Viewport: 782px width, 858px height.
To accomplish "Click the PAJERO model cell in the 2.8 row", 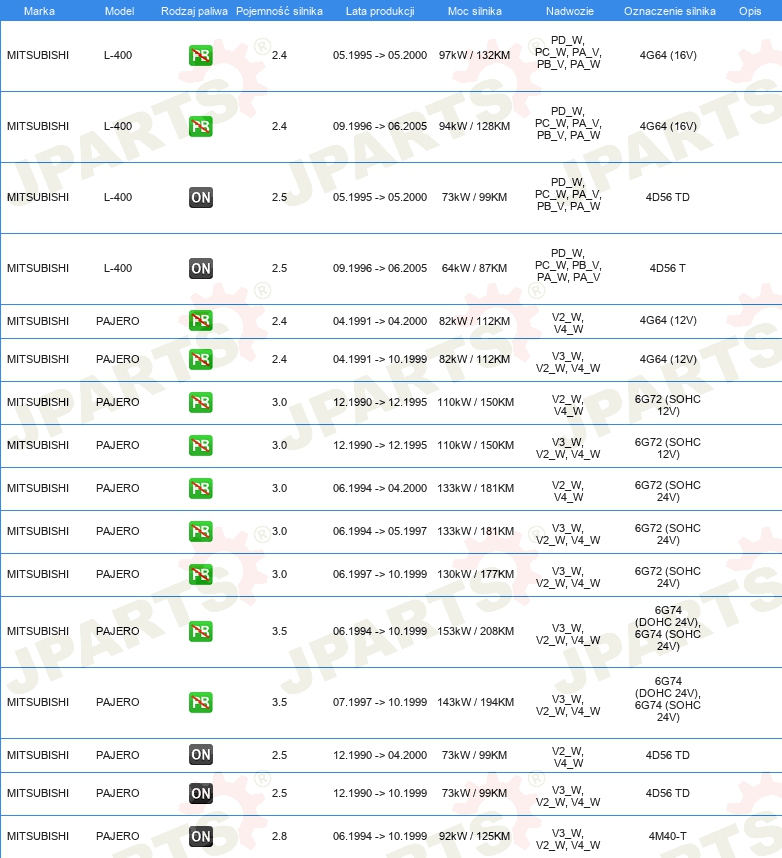I will point(118,837).
